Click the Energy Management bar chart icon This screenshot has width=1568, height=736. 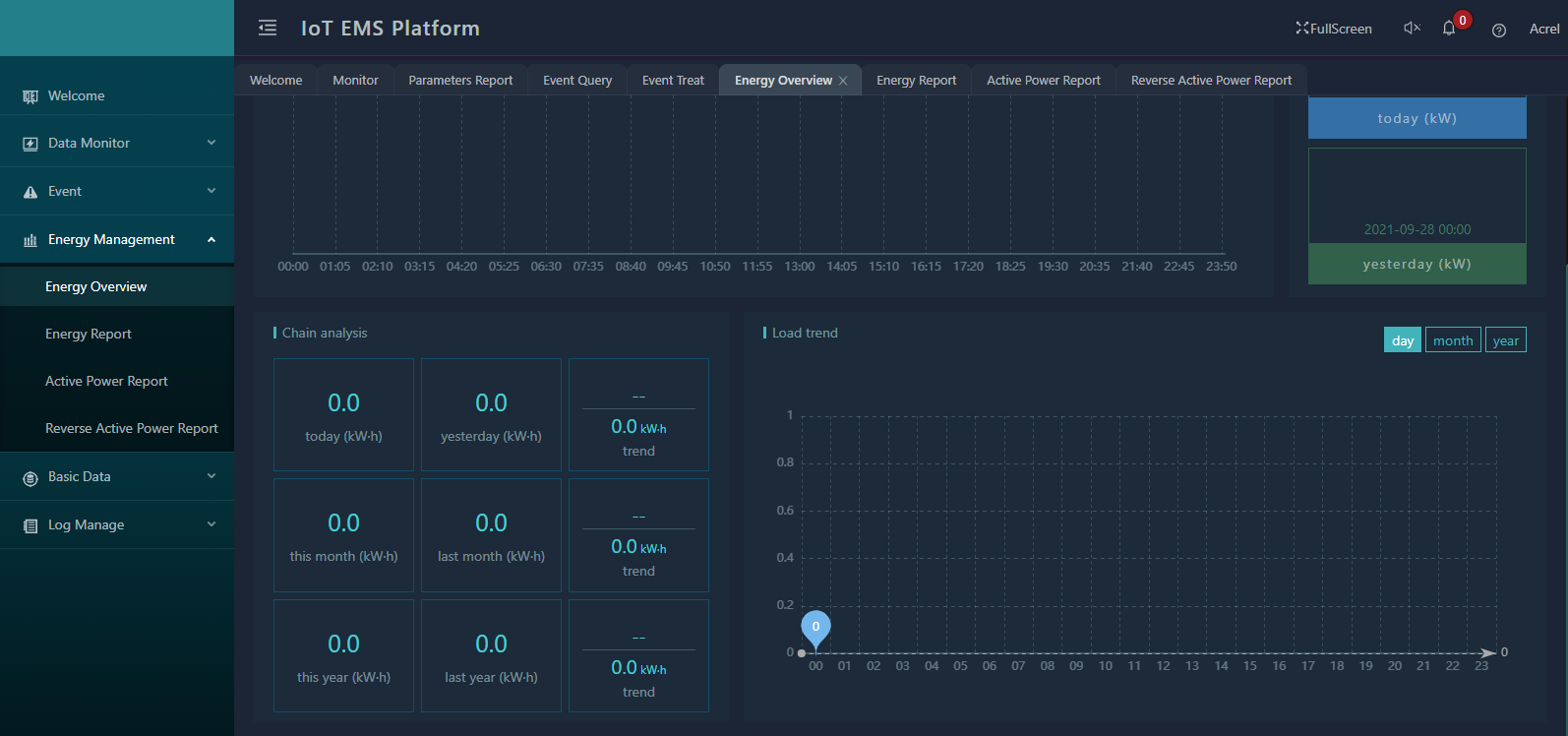[30, 240]
